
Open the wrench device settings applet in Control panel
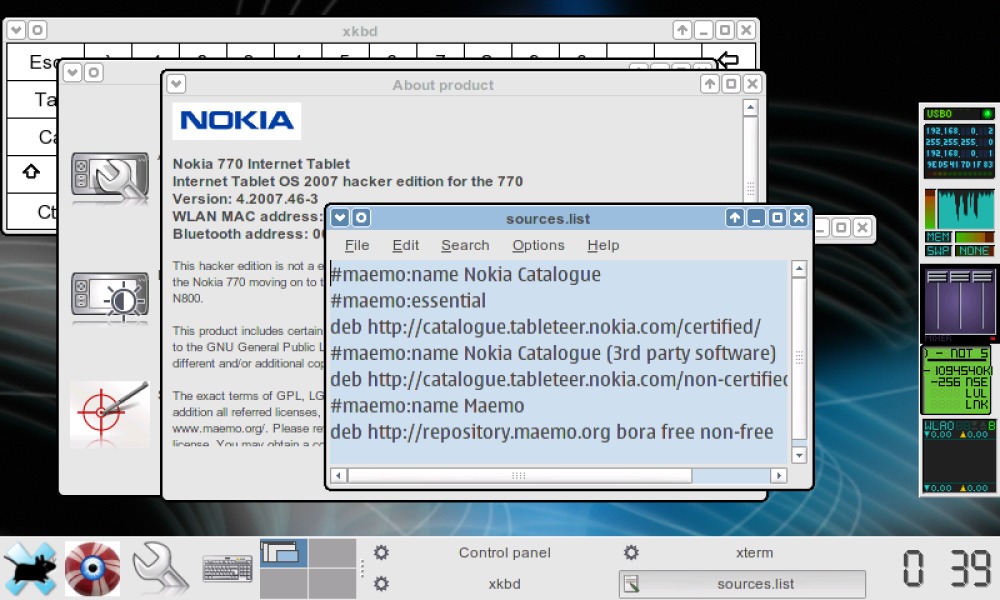click(x=110, y=178)
